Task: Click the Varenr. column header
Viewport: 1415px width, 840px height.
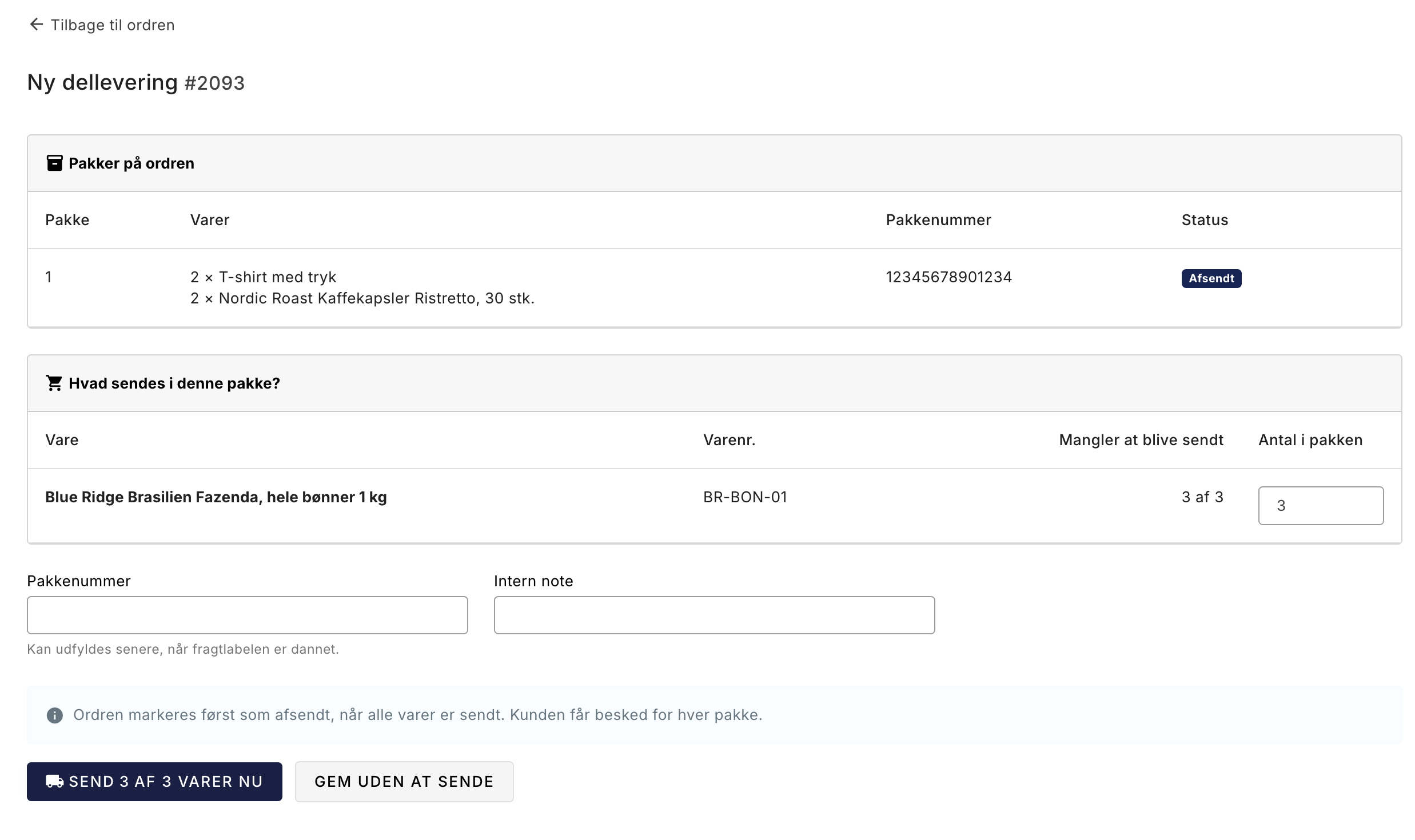Action: coord(730,440)
